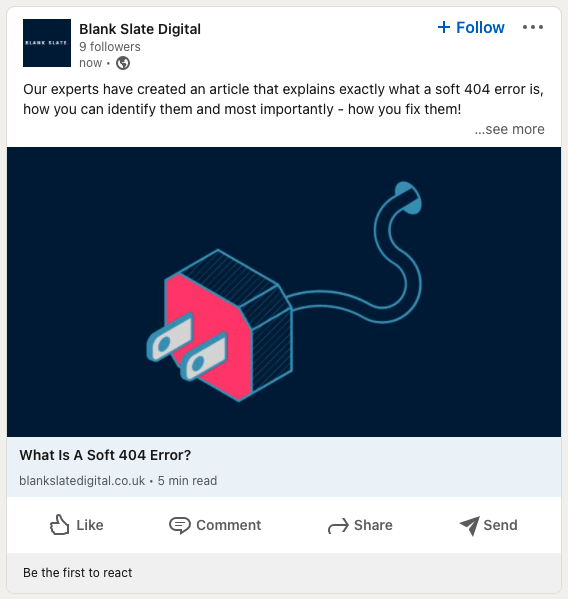Expand post text with see more

coord(510,129)
